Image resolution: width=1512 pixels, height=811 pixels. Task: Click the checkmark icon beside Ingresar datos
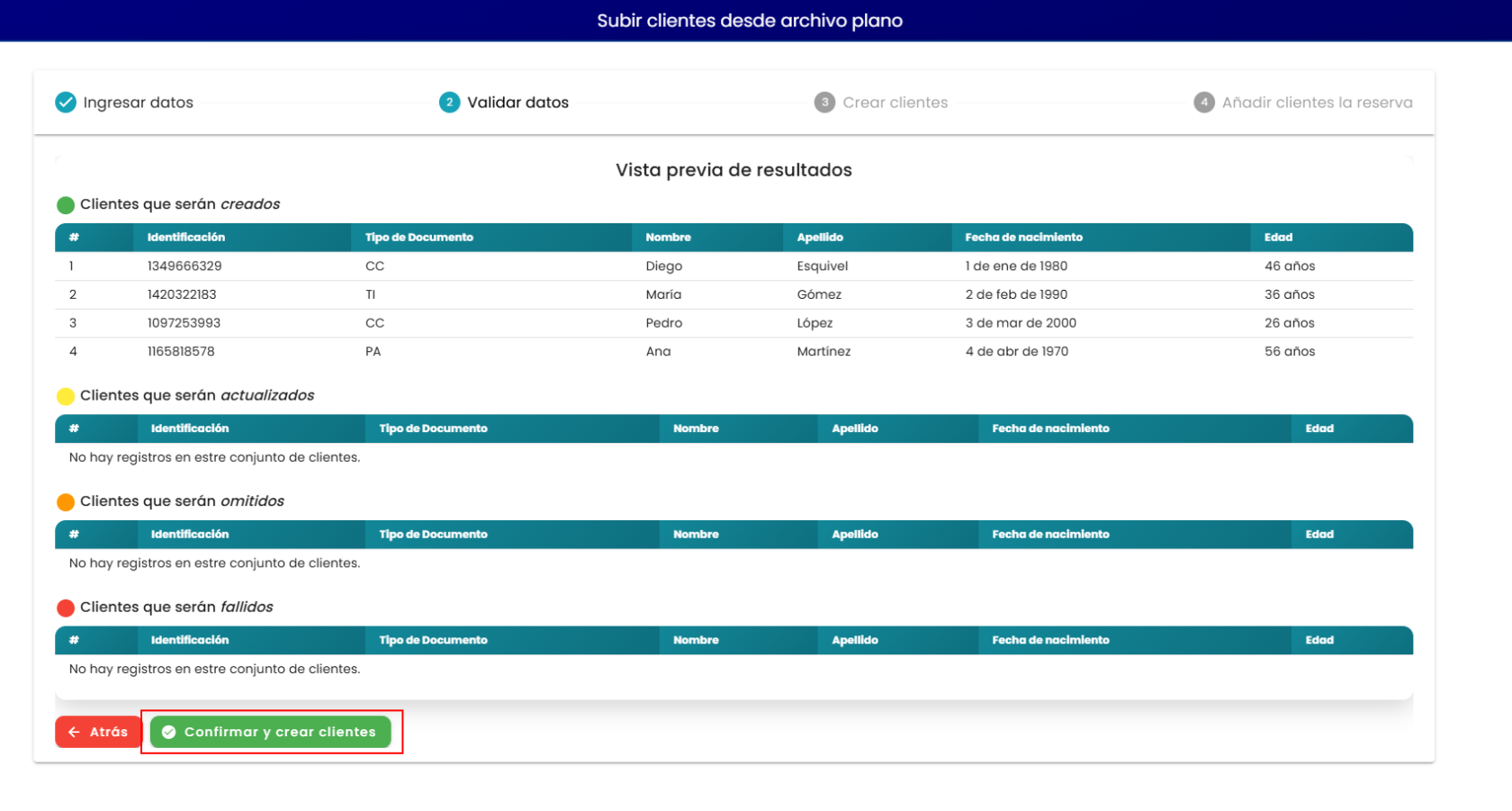pyautogui.click(x=66, y=103)
